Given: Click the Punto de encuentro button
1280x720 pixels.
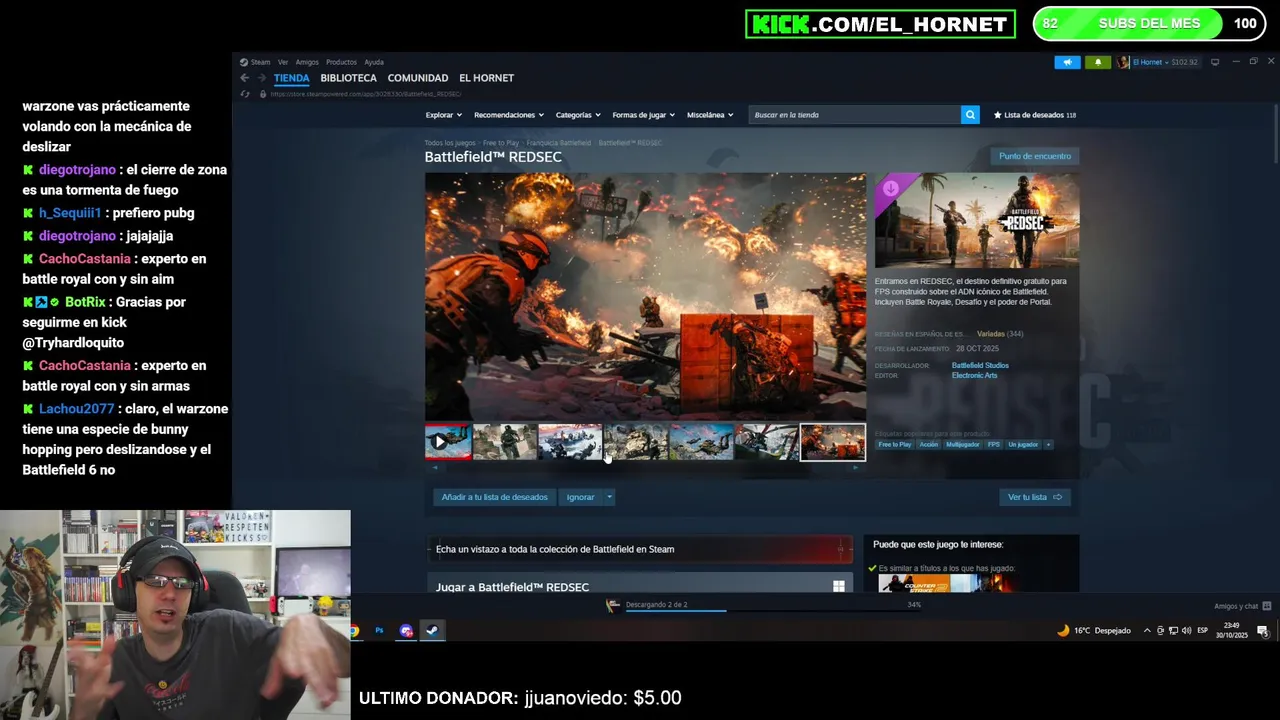Looking at the screenshot, I should (x=1034, y=156).
